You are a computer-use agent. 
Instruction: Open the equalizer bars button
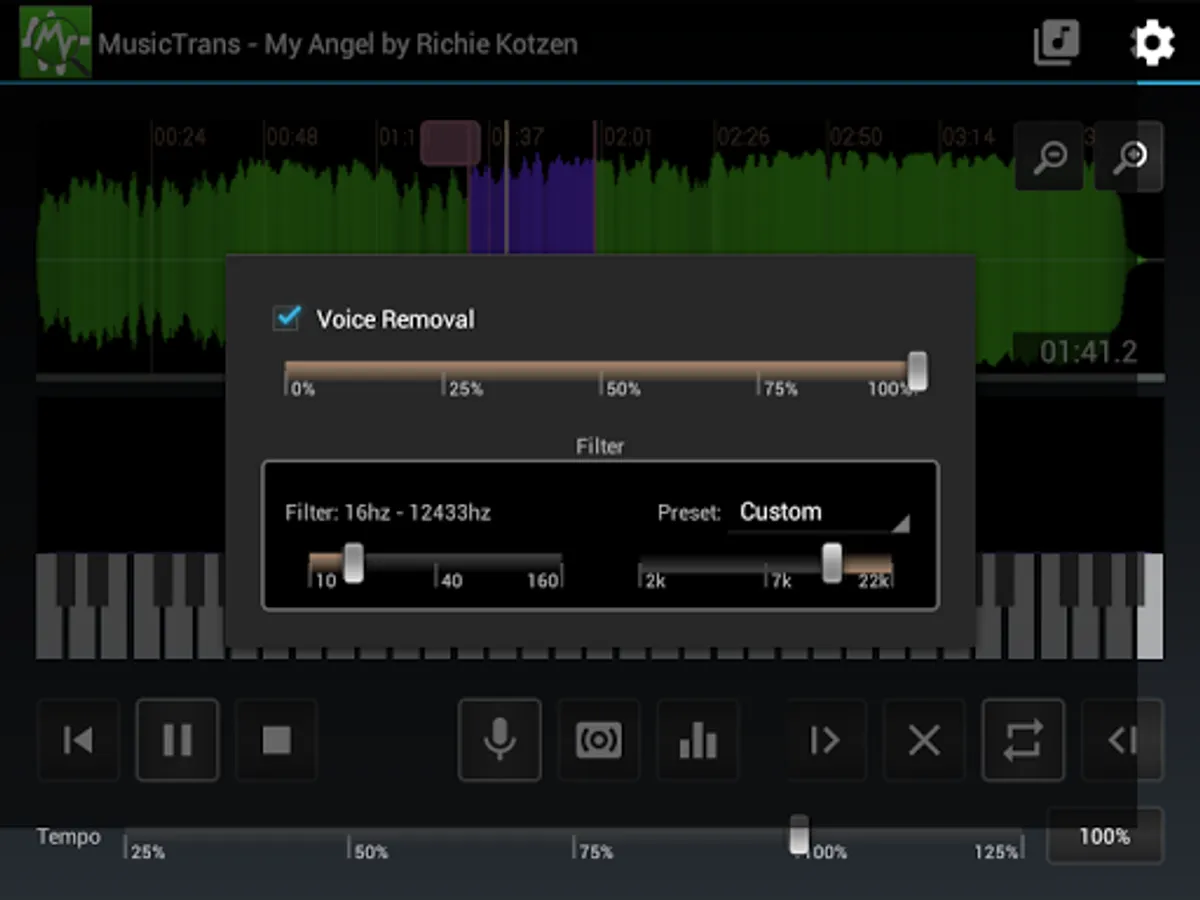pyautogui.click(x=698, y=740)
